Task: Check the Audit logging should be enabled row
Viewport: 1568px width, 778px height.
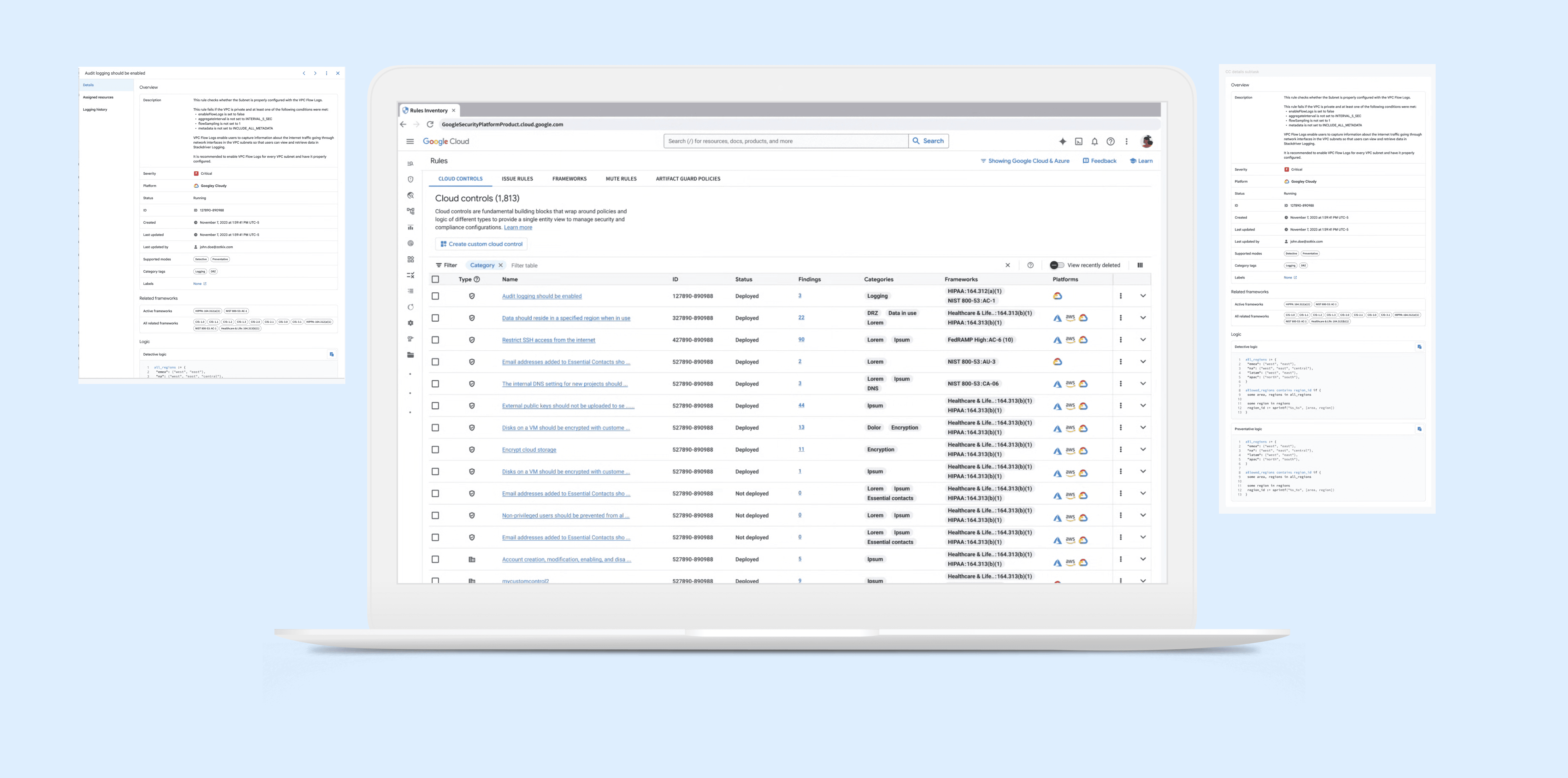Action: (435, 296)
